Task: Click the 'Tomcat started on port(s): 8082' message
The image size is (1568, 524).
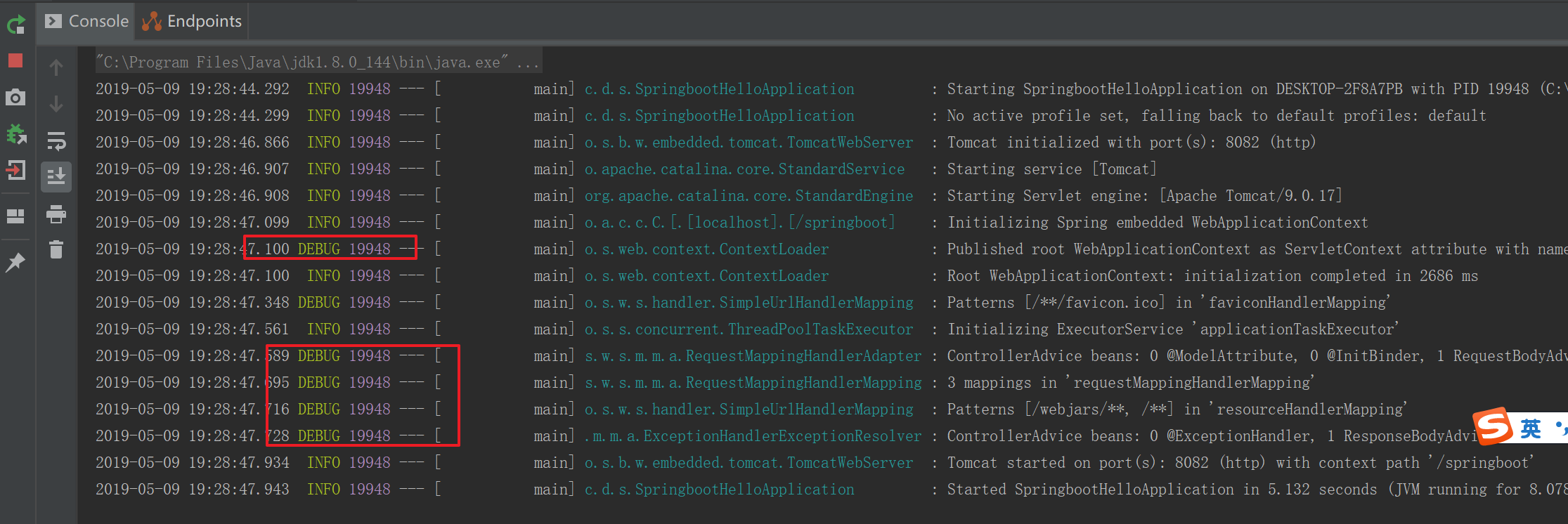Action: tap(1240, 463)
